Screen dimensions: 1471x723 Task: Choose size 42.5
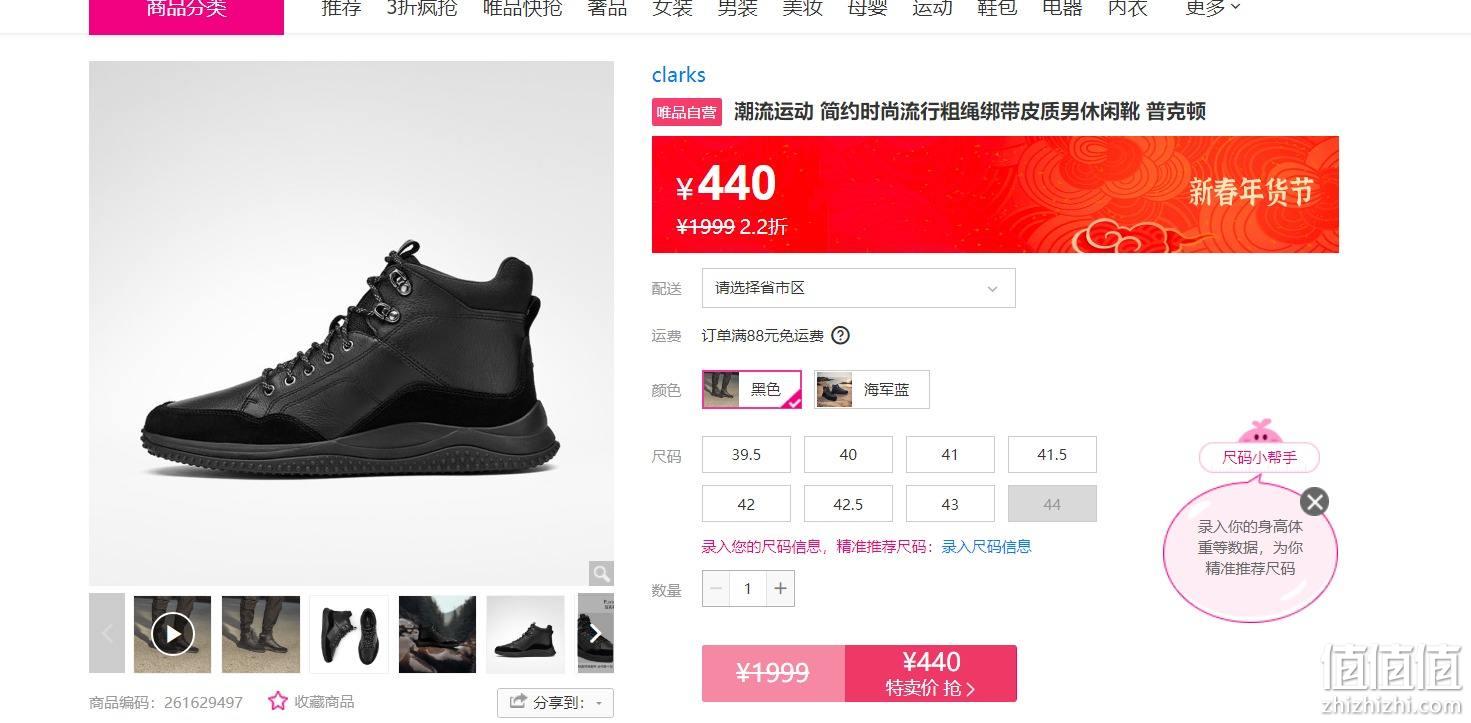pos(848,504)
